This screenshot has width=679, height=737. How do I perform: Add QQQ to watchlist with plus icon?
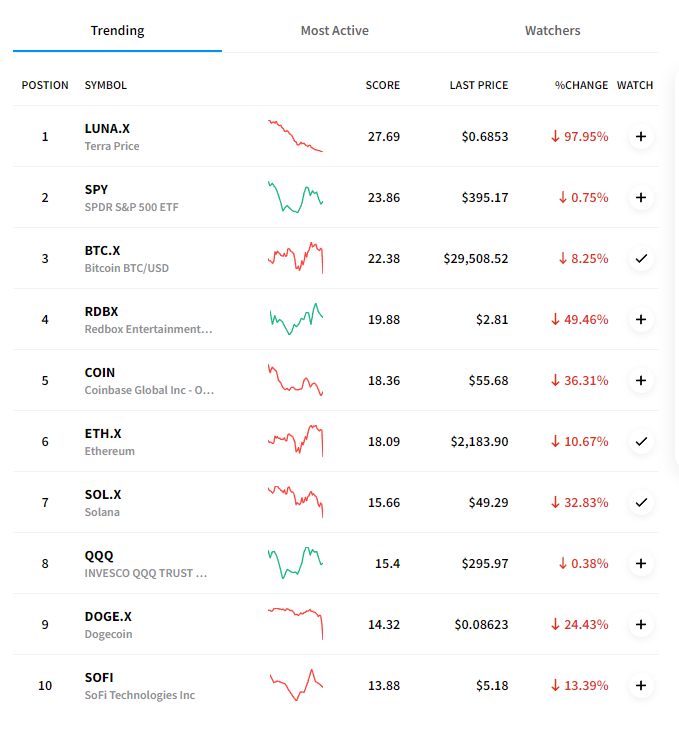point(641,564)
